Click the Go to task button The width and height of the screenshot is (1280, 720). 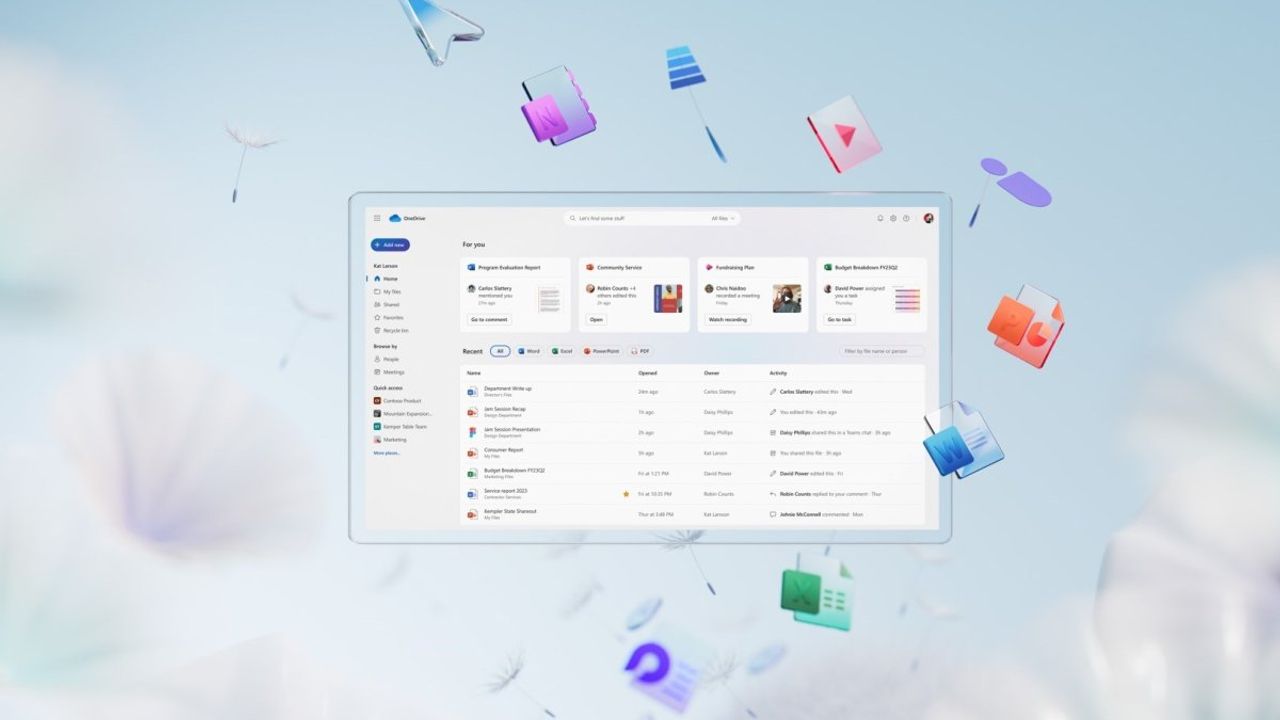coord(839,320)
